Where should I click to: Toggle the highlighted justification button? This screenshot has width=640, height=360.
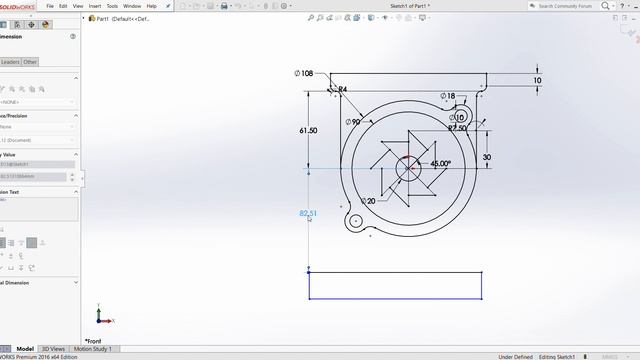tap(31, 243)
